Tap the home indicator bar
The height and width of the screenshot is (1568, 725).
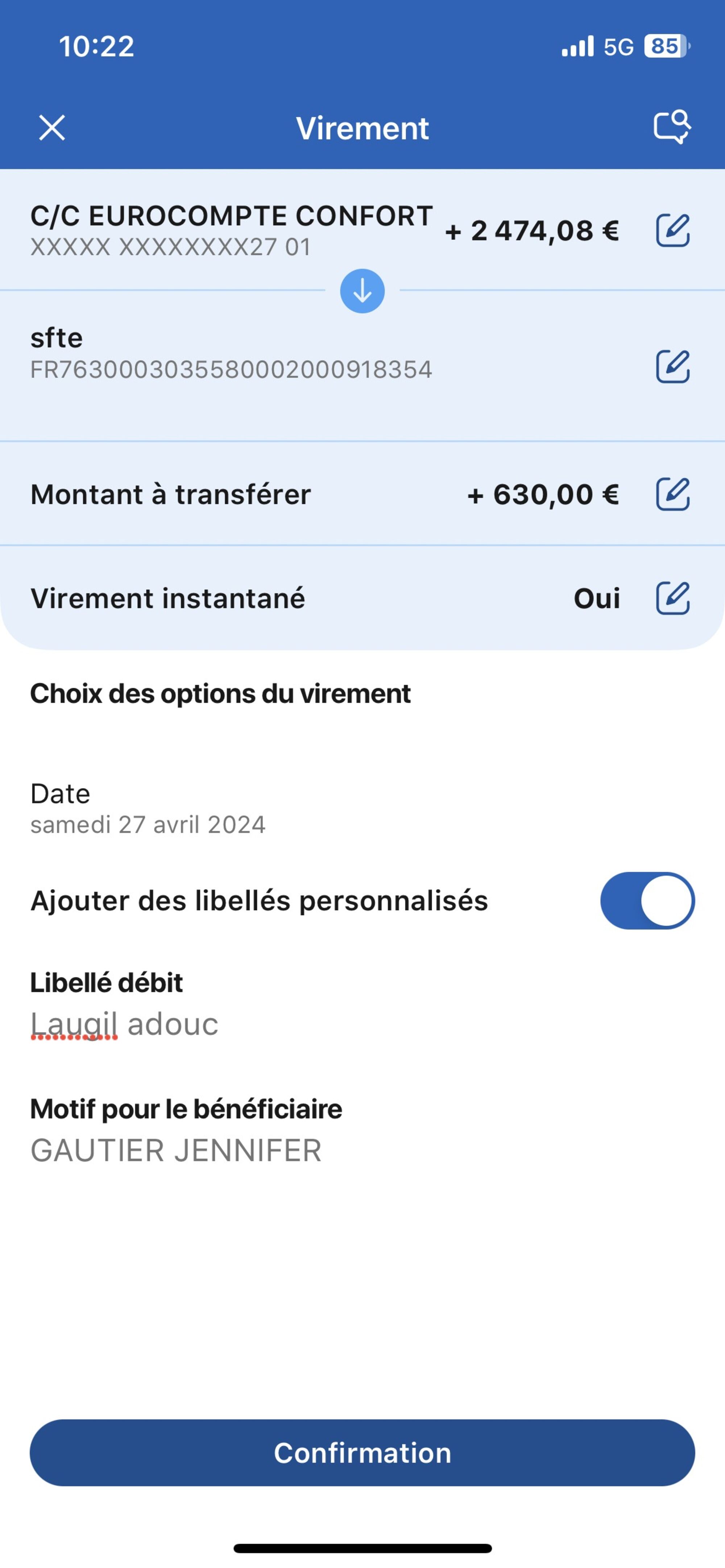(362, 1548)
